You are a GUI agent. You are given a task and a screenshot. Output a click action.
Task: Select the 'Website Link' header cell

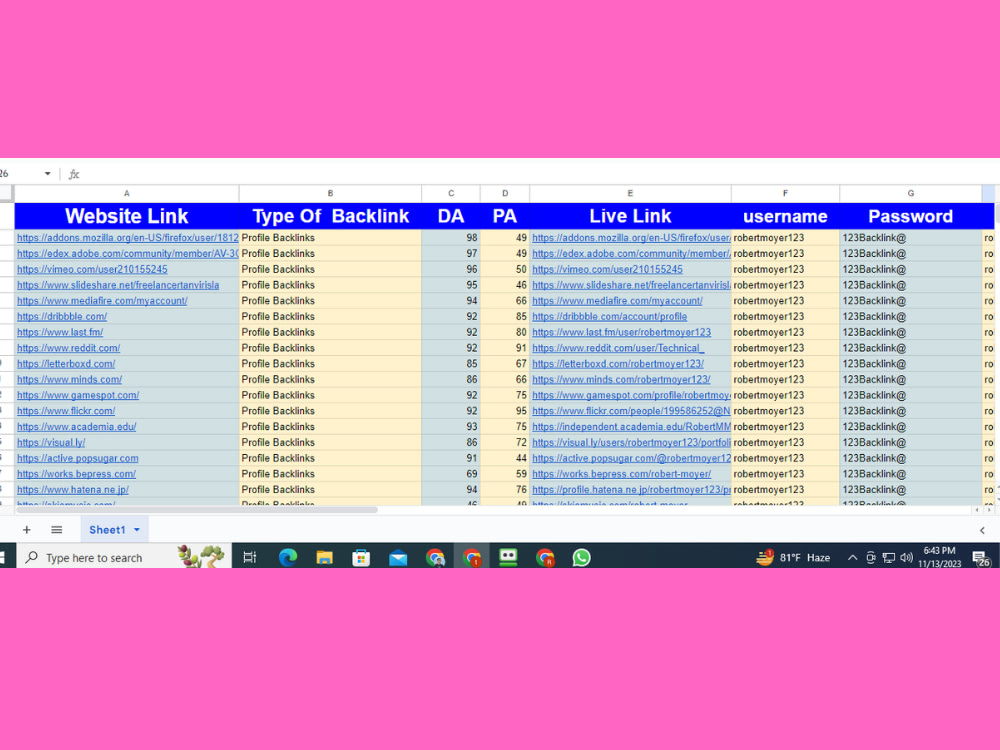(x=126, y=216)
